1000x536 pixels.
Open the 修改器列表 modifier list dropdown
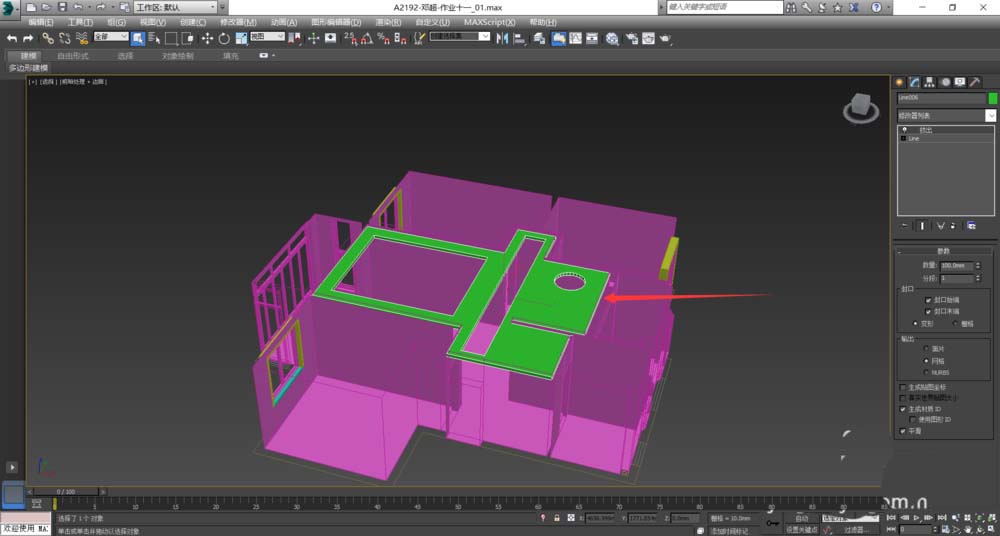tap(946, 115)
